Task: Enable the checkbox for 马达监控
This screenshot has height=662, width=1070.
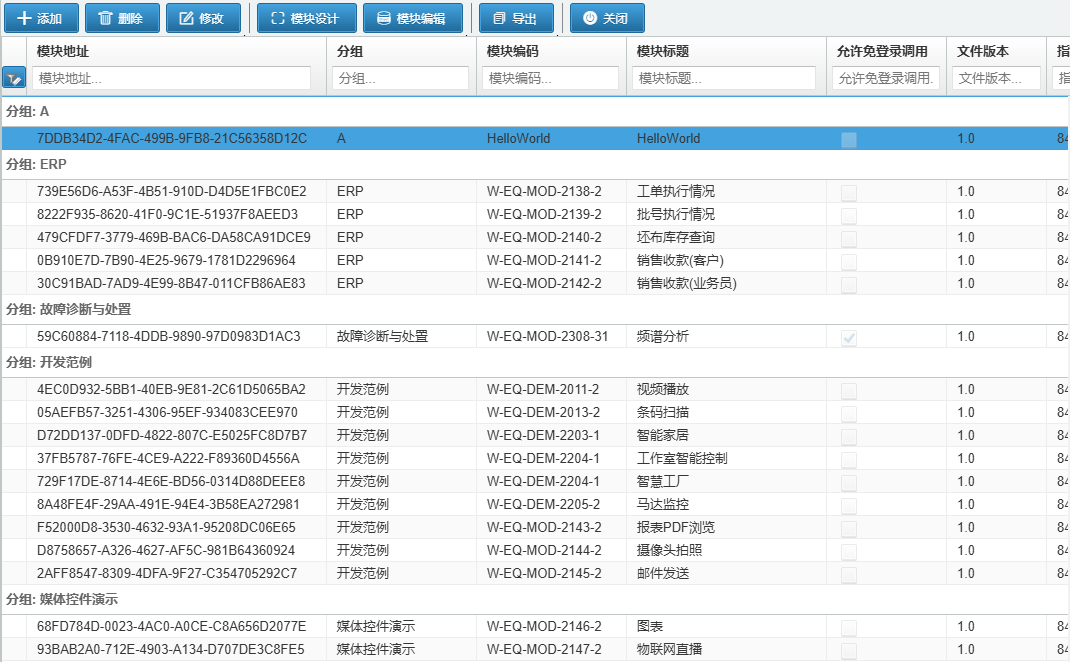Action: [x=849, y=505]
